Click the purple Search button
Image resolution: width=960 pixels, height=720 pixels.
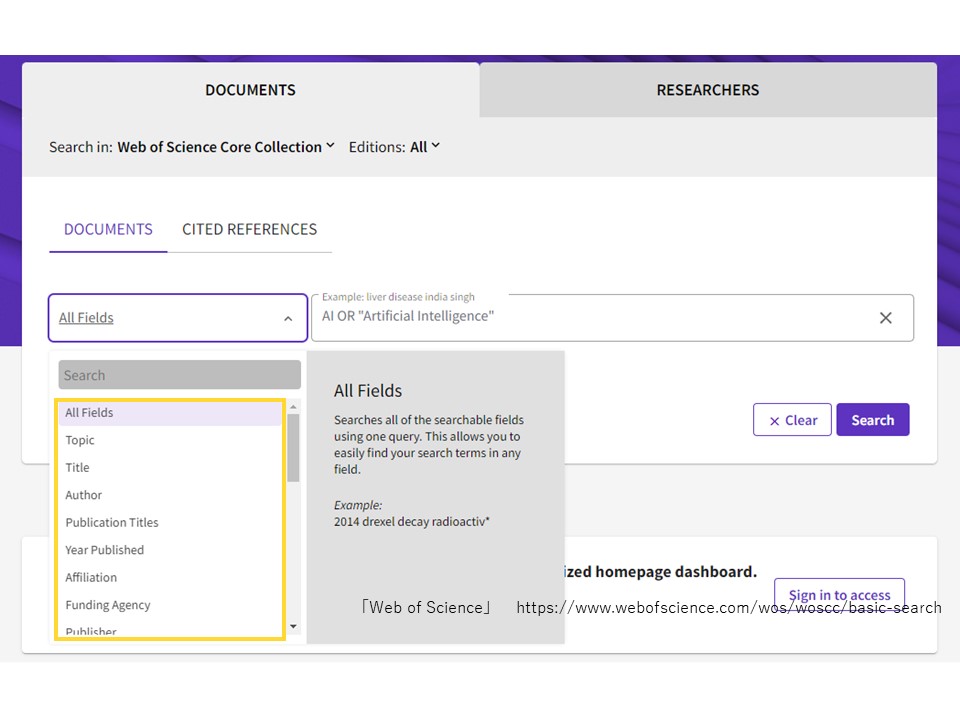coord(872,420)
